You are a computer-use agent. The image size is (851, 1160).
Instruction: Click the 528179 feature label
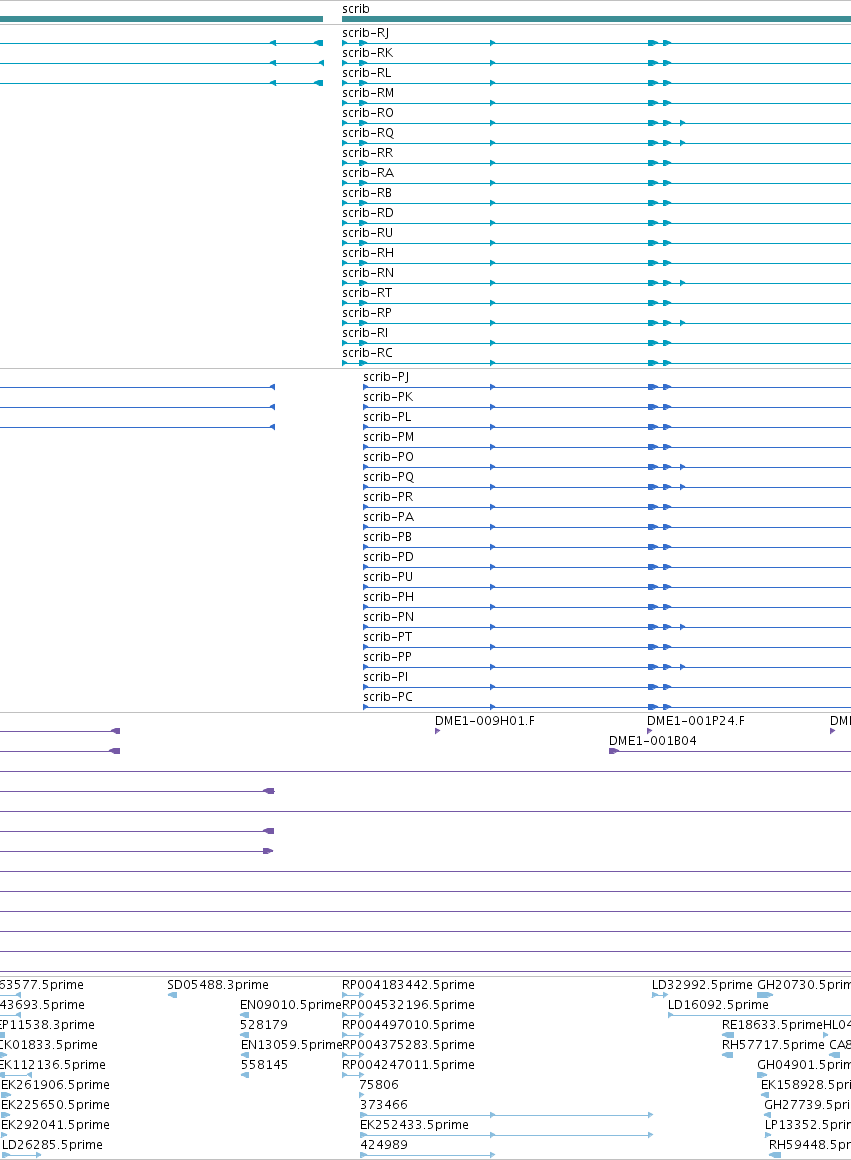pyautogui.click(x=264, y=1025)
